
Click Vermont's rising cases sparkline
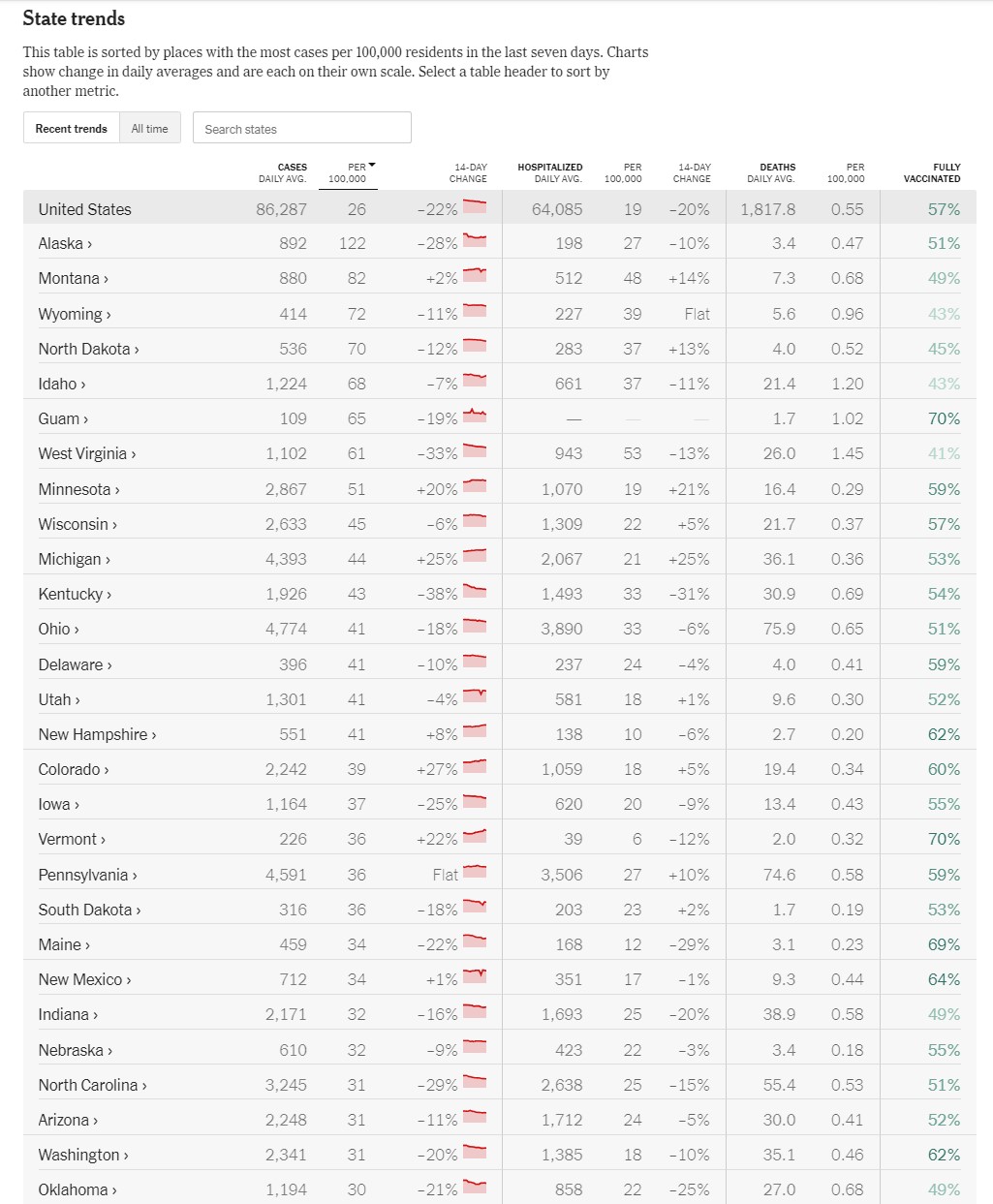[x=475, y=836]
